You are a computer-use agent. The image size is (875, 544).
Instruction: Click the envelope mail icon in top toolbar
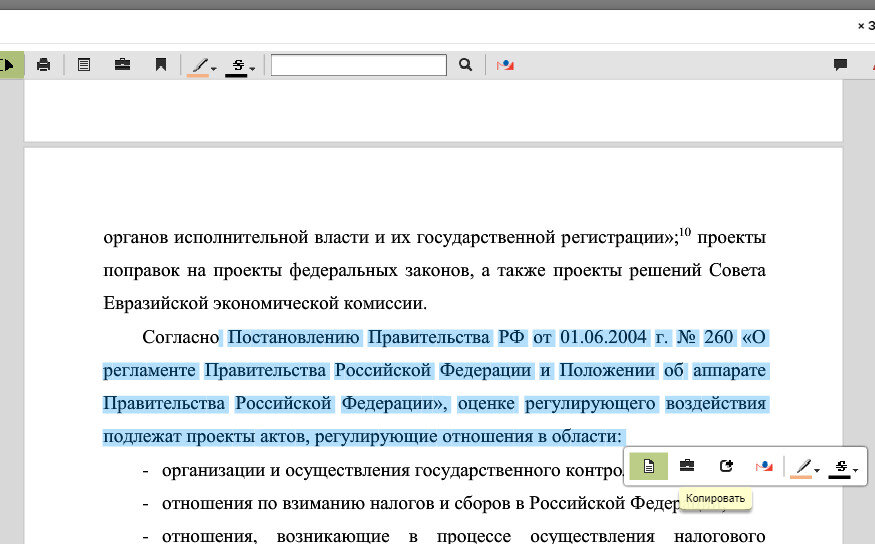click(x=505, y=65)
